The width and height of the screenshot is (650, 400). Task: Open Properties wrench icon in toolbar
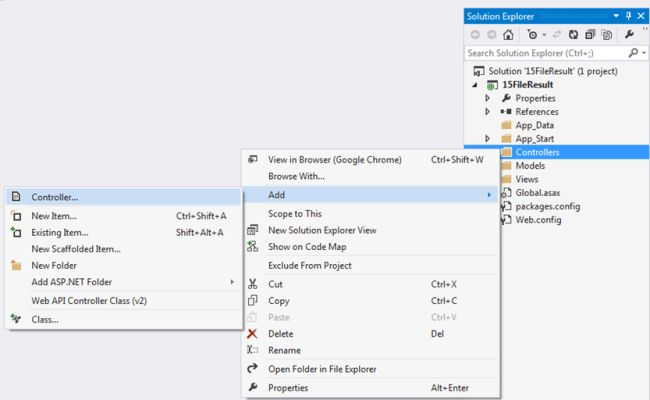click(x=629, y=34)
